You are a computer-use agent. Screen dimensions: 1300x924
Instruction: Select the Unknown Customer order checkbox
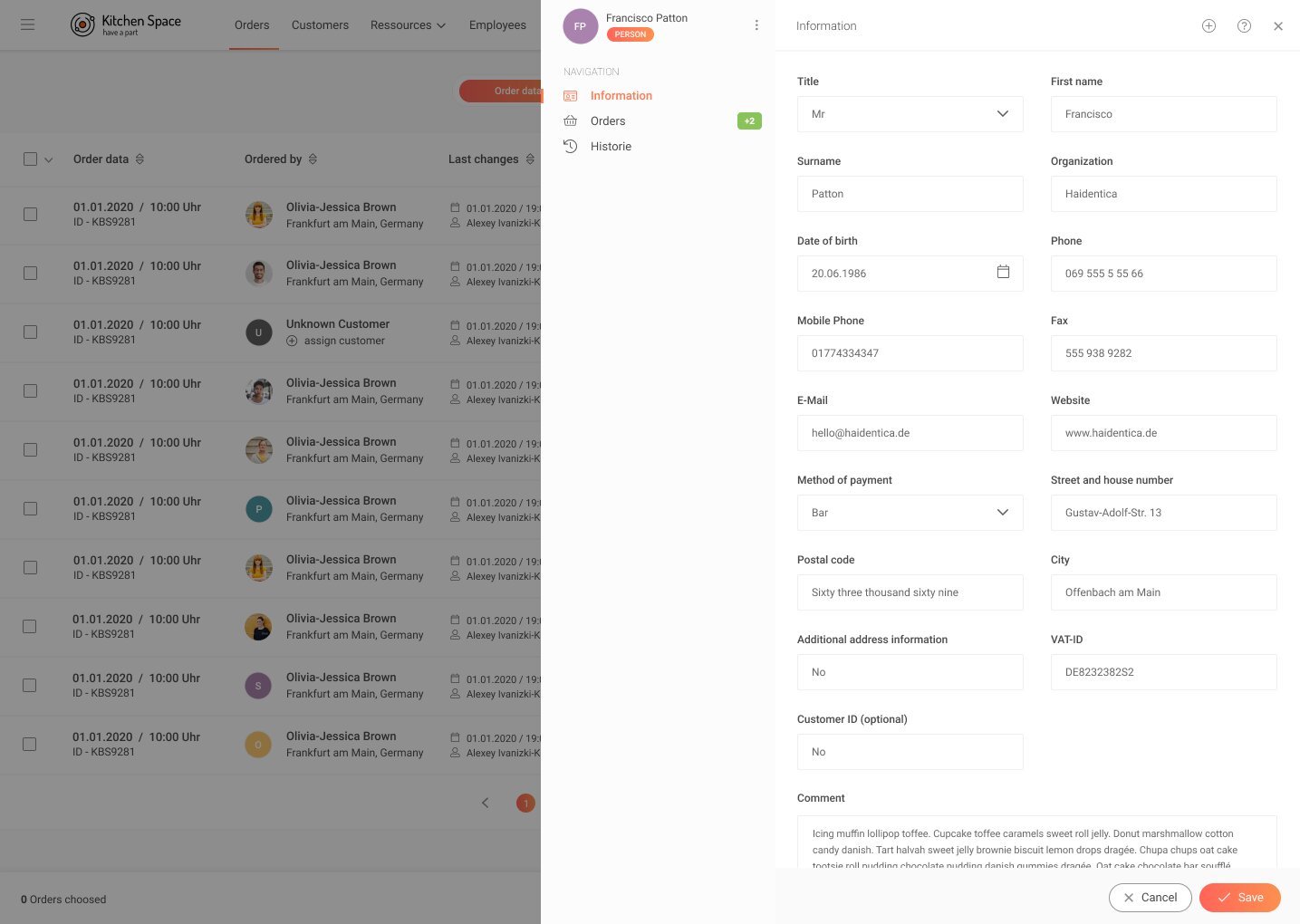tap(30, 332)
